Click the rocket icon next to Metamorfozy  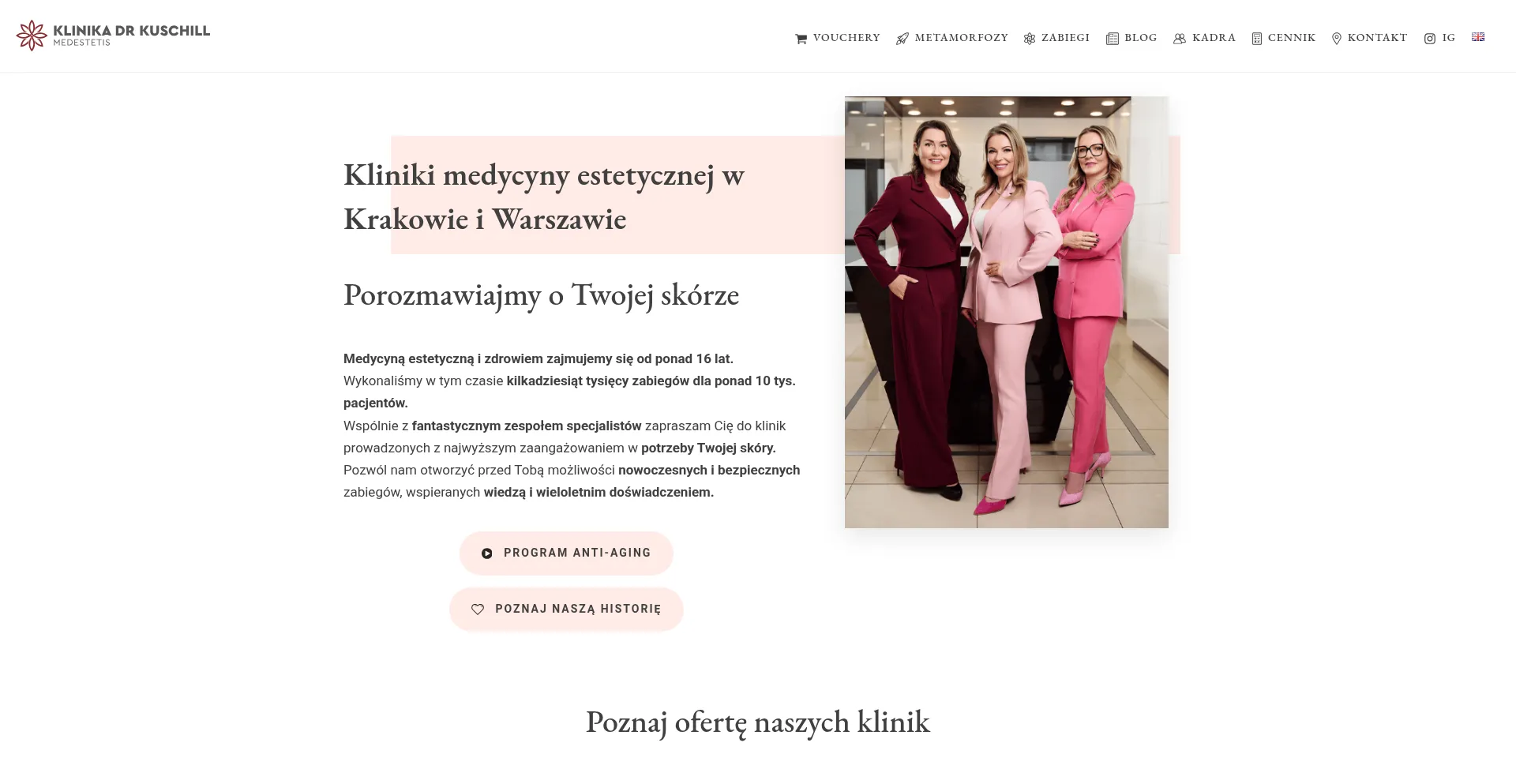pyautogui.click(x=902, y=39)
